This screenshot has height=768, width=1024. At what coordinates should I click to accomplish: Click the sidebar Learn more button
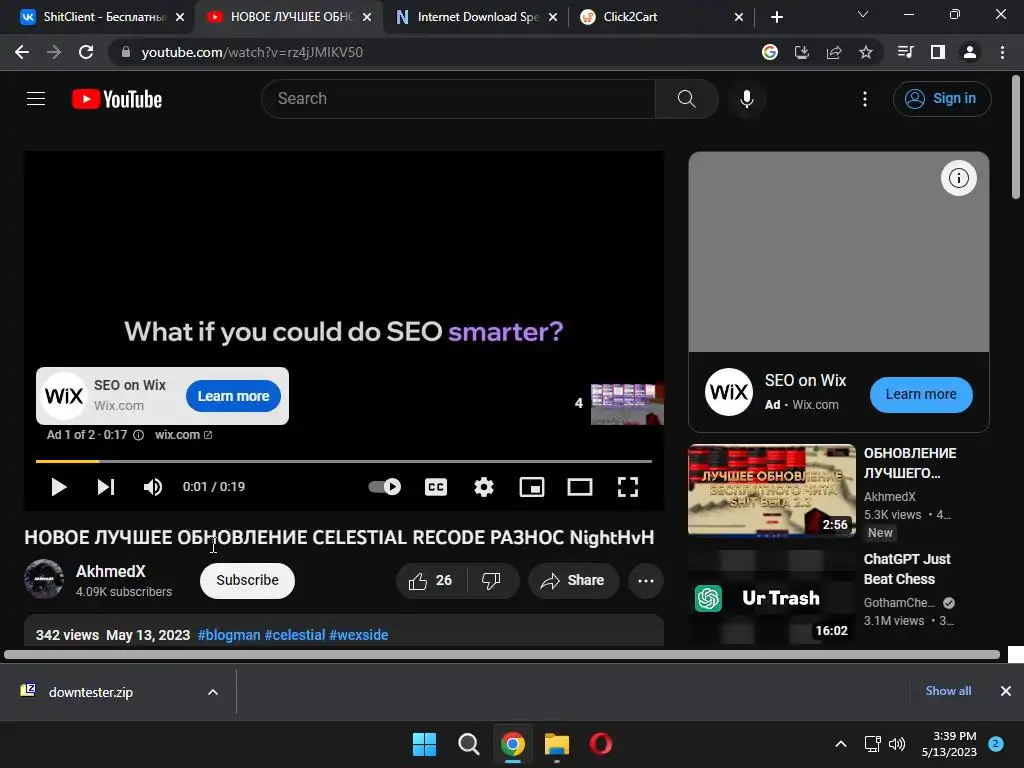click(921, 394)
